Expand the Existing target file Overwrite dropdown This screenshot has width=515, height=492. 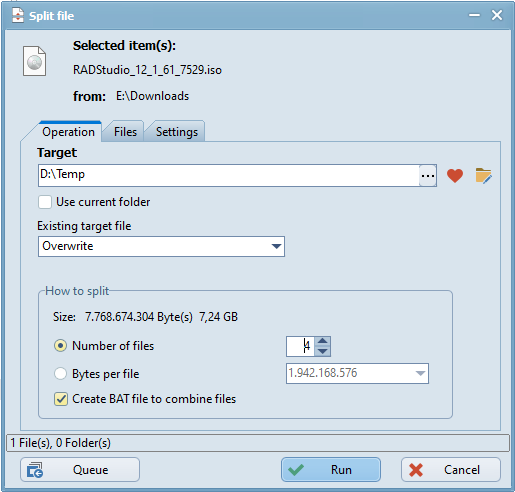point(161,247)
